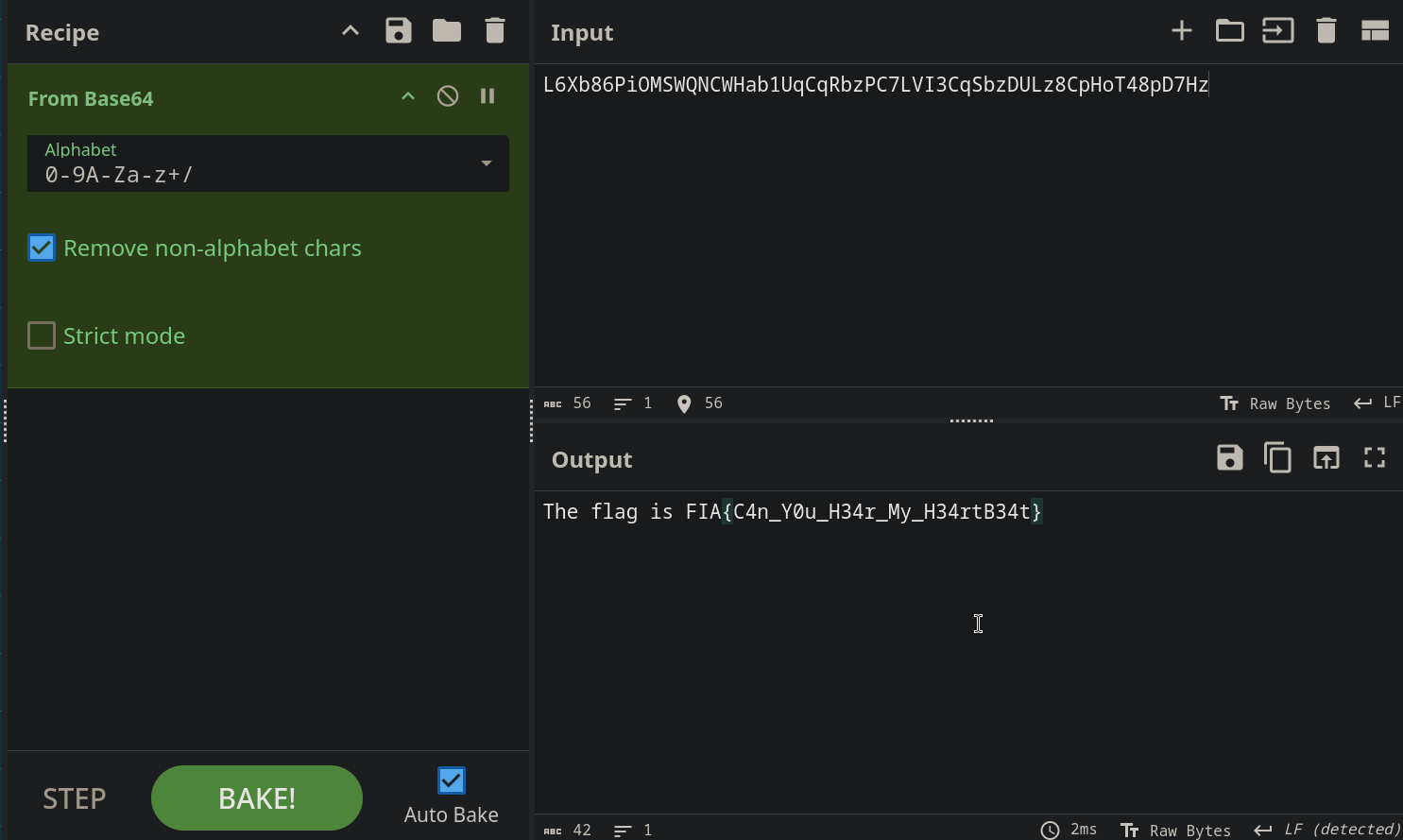Uncheck Remove non-alphabet chars
Screen dimensions: 1403x840
point(42,249)
